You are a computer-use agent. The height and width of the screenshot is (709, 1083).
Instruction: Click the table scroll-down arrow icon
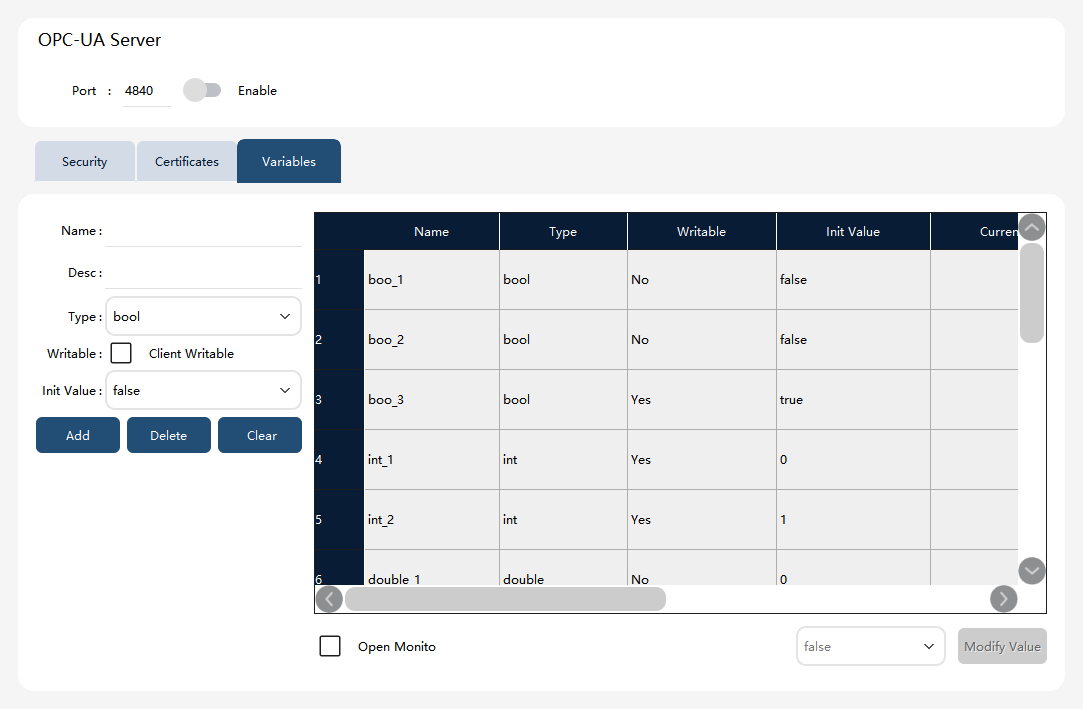(1031, 571)
